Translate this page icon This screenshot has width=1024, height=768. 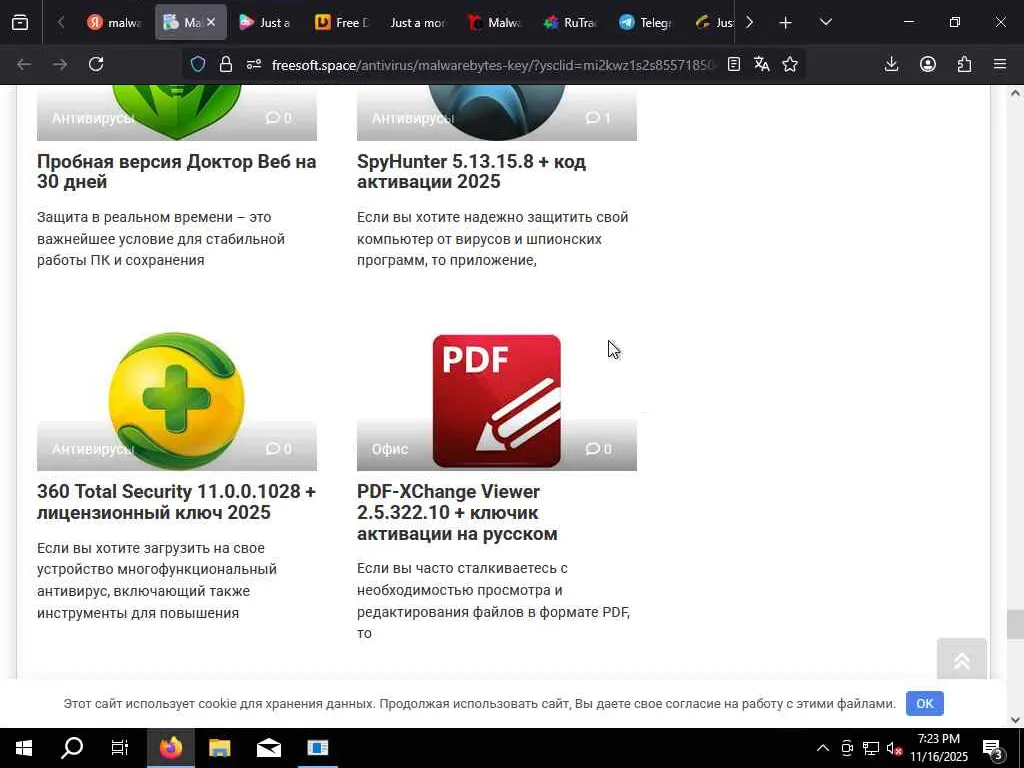pyautogui.click(x=761, y=64)
